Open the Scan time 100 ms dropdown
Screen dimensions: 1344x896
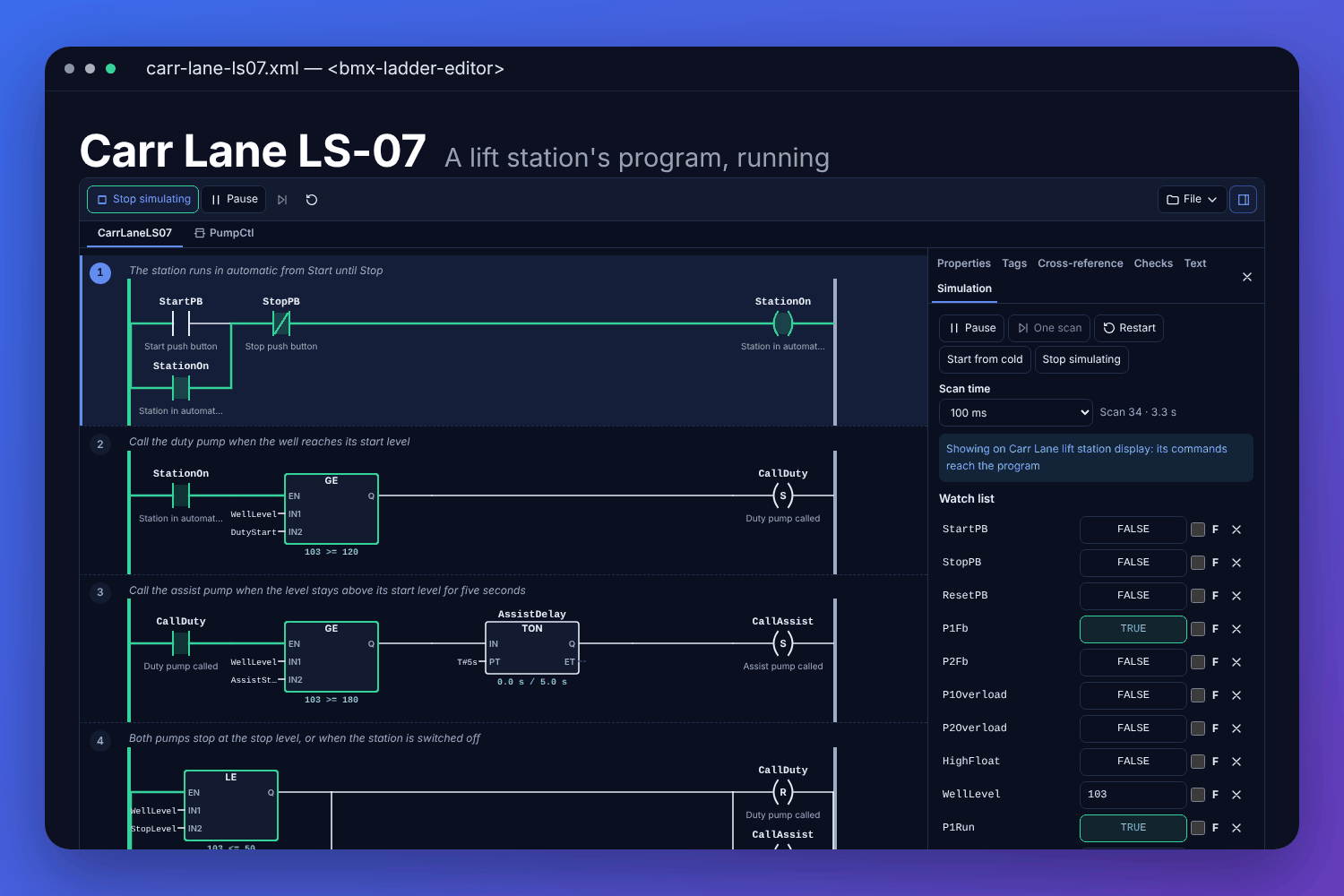(x=1016, y=413)
